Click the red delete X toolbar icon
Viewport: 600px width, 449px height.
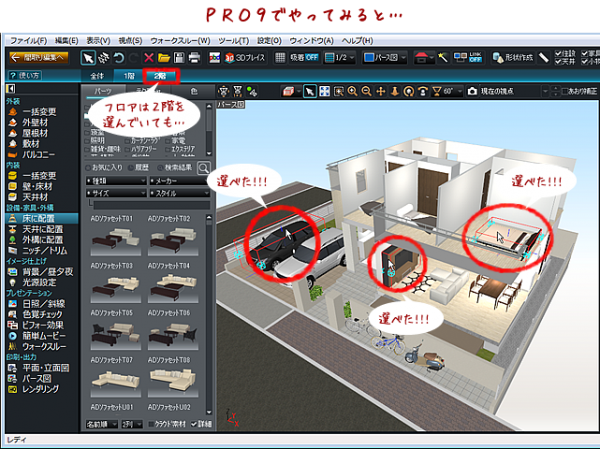[149, 58]
